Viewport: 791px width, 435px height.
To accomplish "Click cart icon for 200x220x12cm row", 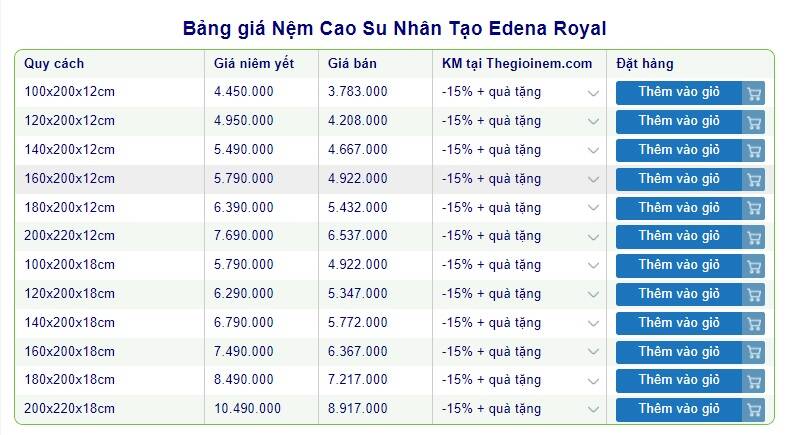I will tap(754, 237).
